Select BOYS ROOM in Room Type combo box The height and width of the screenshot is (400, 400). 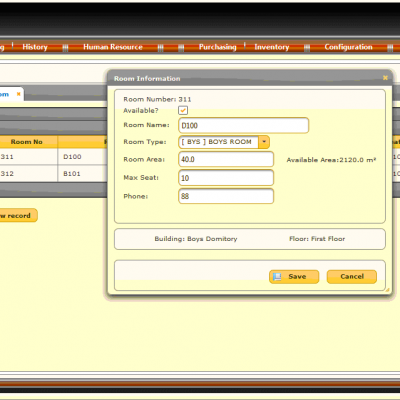point(219,142)
